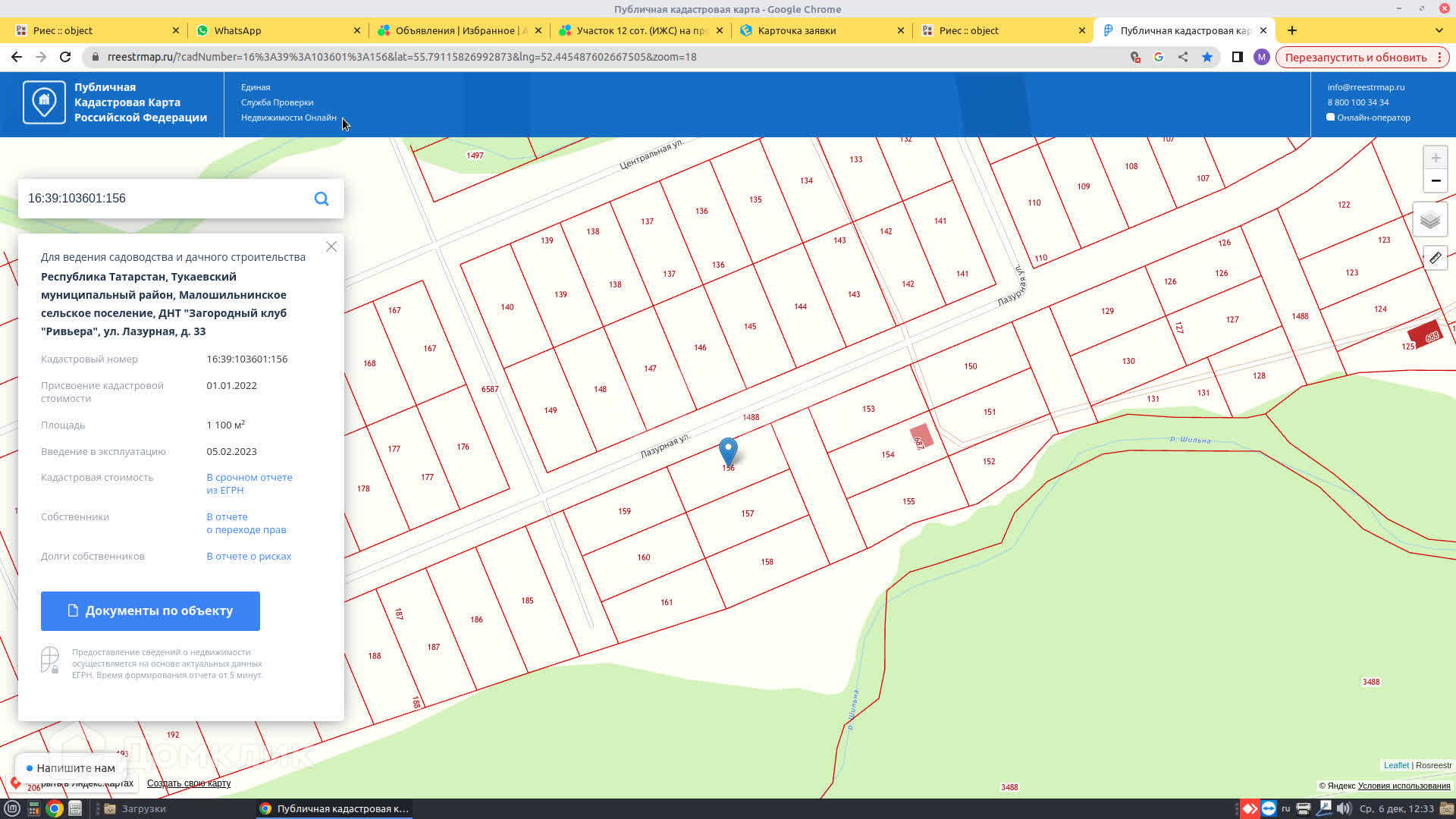Click the search magnifier icon
This screenshot has height=819, width=1456.
pos(322,199)
